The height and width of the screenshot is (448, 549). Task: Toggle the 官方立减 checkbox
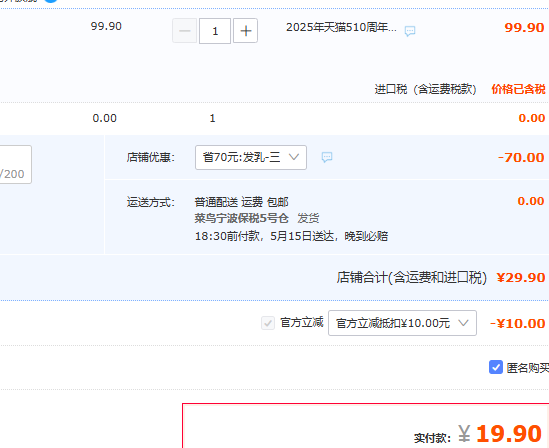pyautogui.click(x=268, y=323)
